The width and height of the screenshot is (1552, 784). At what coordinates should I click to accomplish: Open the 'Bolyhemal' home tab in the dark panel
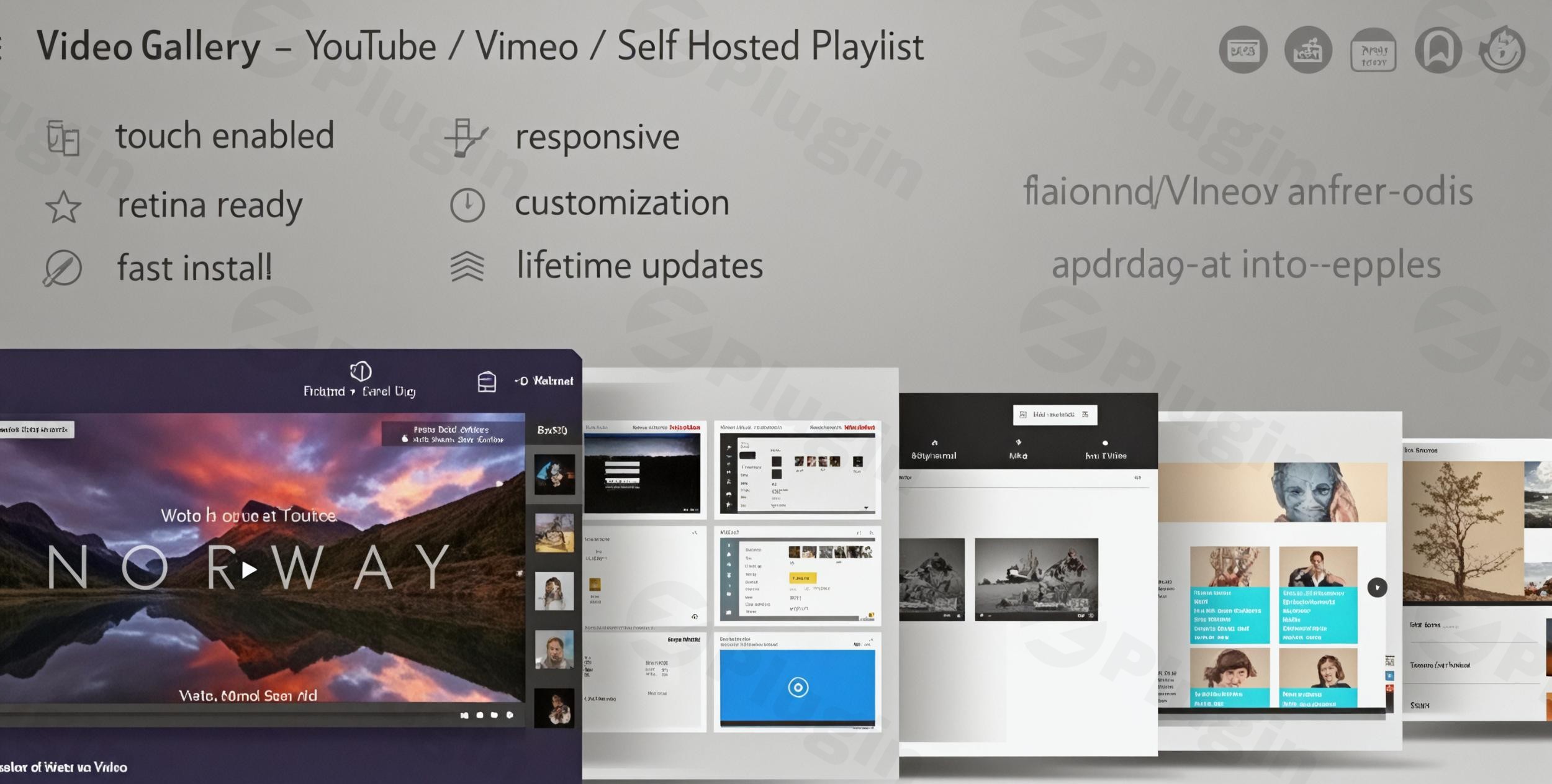[x=934, y=450]
